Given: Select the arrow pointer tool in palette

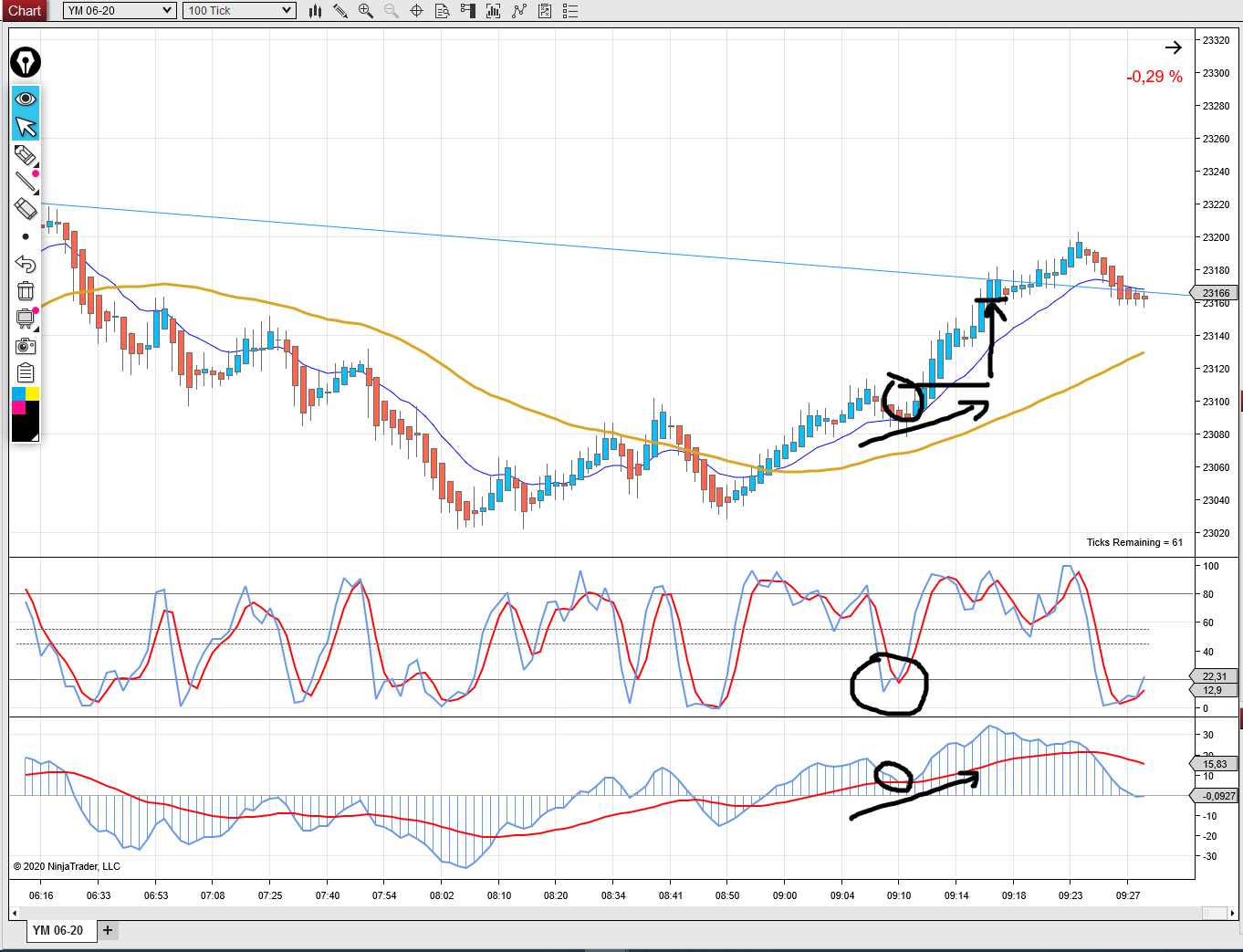Looking at the screenshot, I should [x=26, y=126].
